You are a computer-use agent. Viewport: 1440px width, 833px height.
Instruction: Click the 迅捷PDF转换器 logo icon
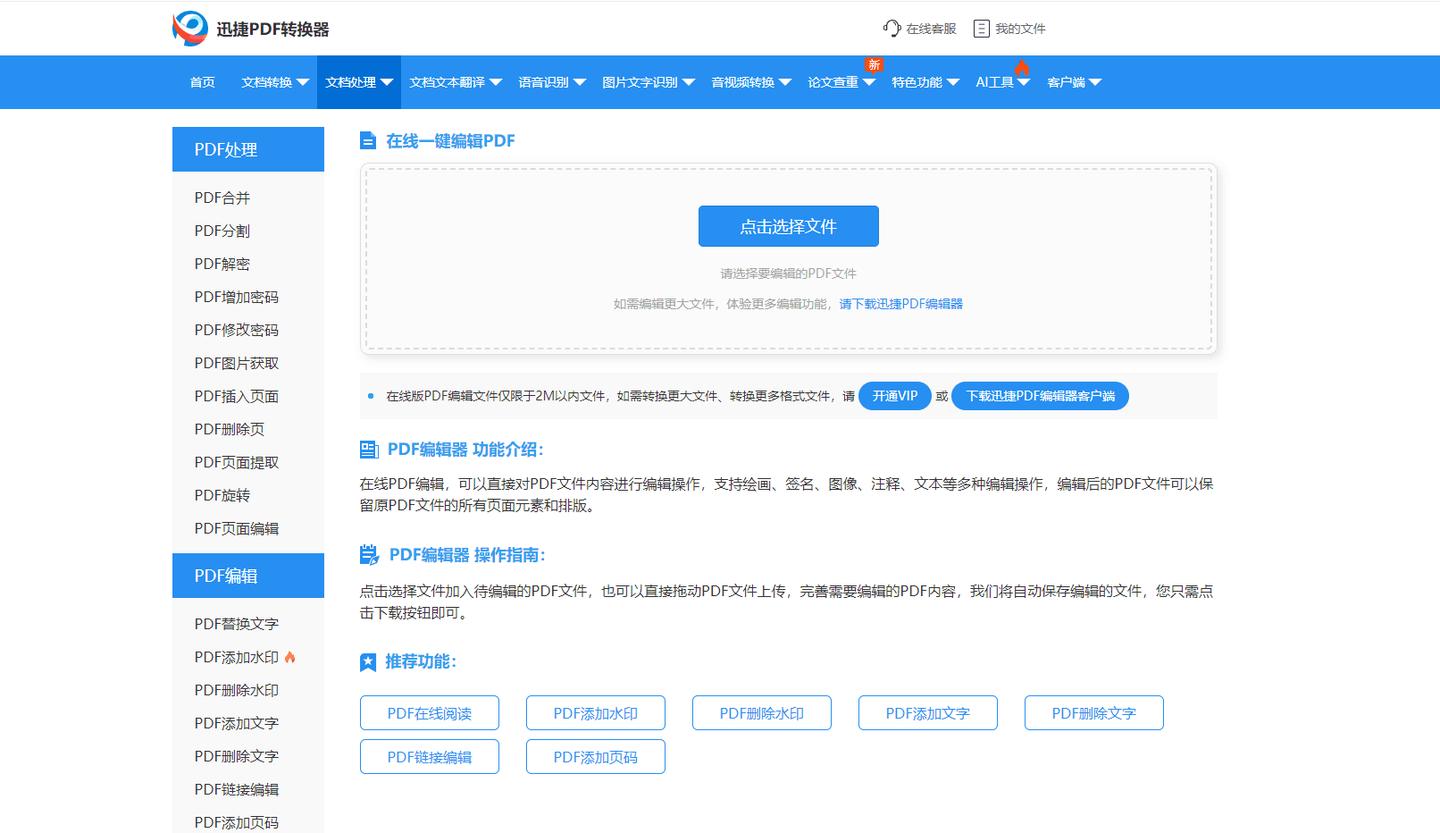pos(190,28)
